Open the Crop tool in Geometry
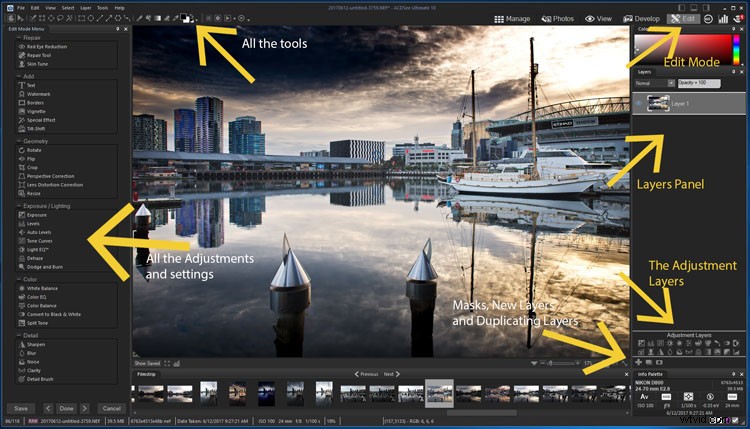The height and width of the screenshot is (429, 750). 28,167
